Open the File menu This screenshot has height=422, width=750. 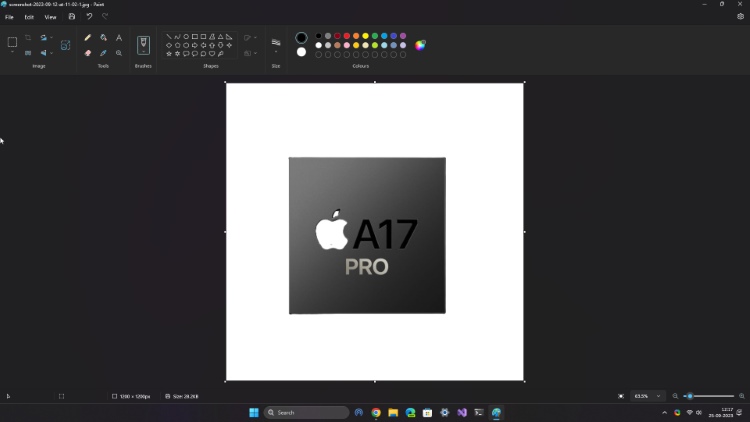click(9, 17)
